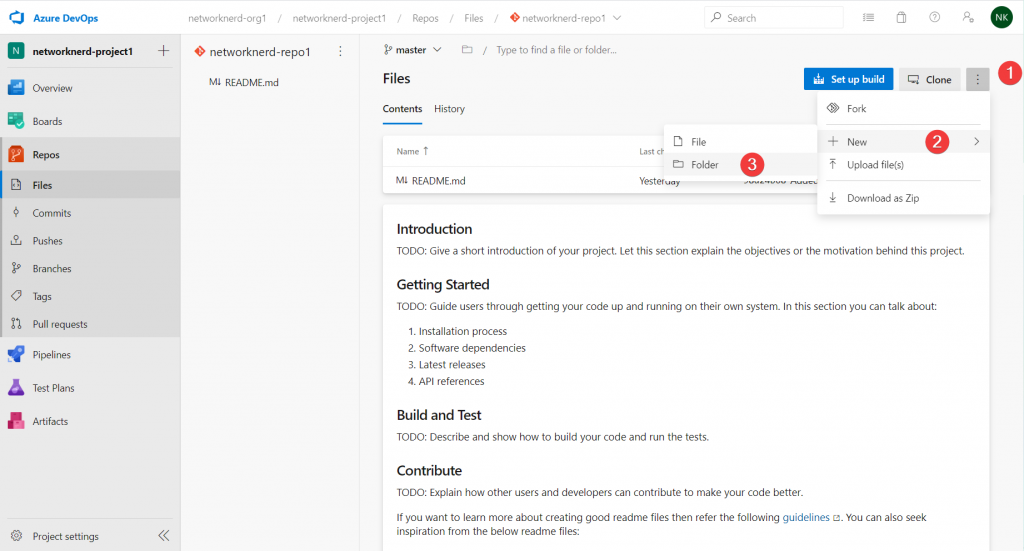Click networknerd-repo1 title in tree pane
This screenshot has height=551, width=1024.
point(260,52)
